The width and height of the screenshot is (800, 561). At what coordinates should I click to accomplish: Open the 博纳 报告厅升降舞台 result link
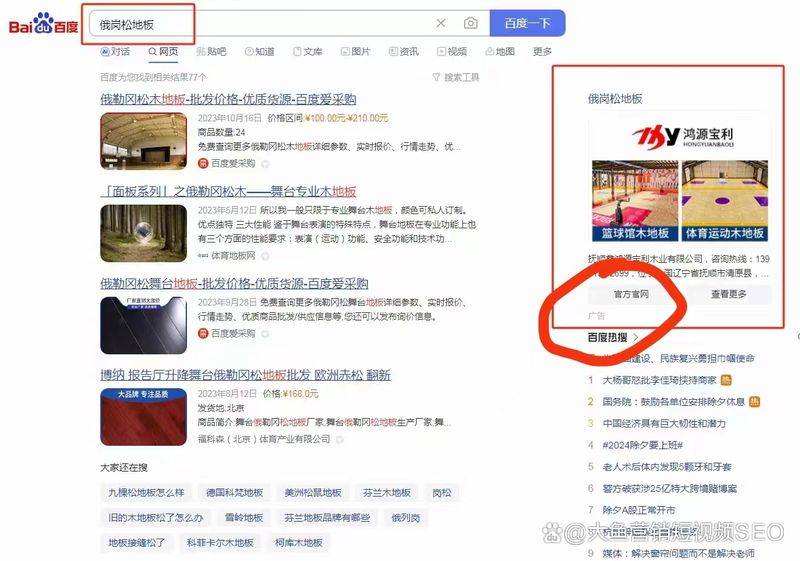(x=245, y=375)
